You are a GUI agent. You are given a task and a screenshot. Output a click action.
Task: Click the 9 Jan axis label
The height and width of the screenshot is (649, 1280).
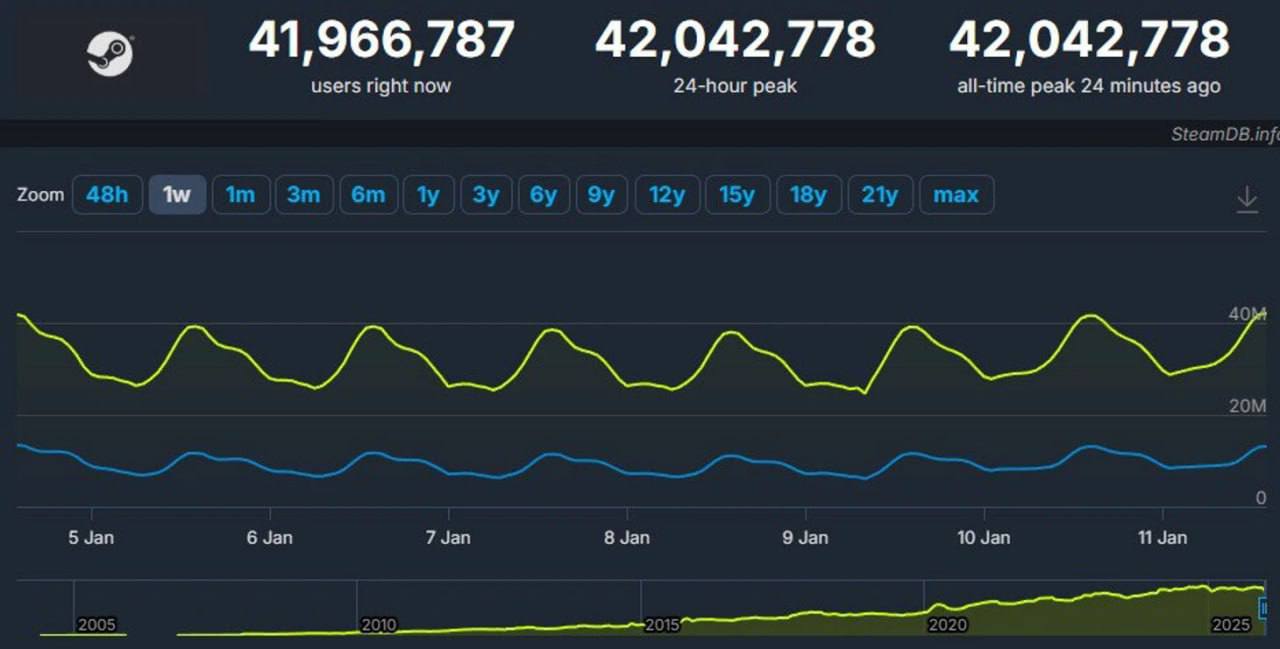pos(805,538)
